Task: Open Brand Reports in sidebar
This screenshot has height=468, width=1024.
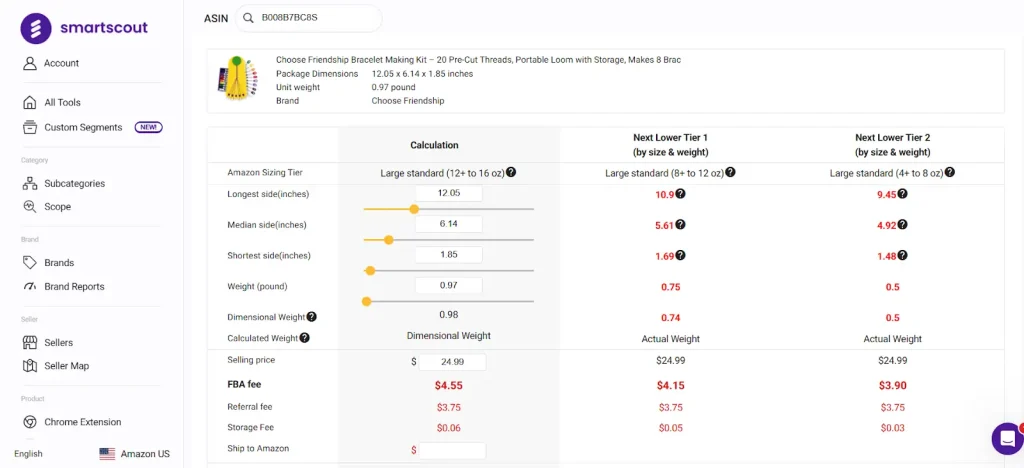Action: coord(74,286)
